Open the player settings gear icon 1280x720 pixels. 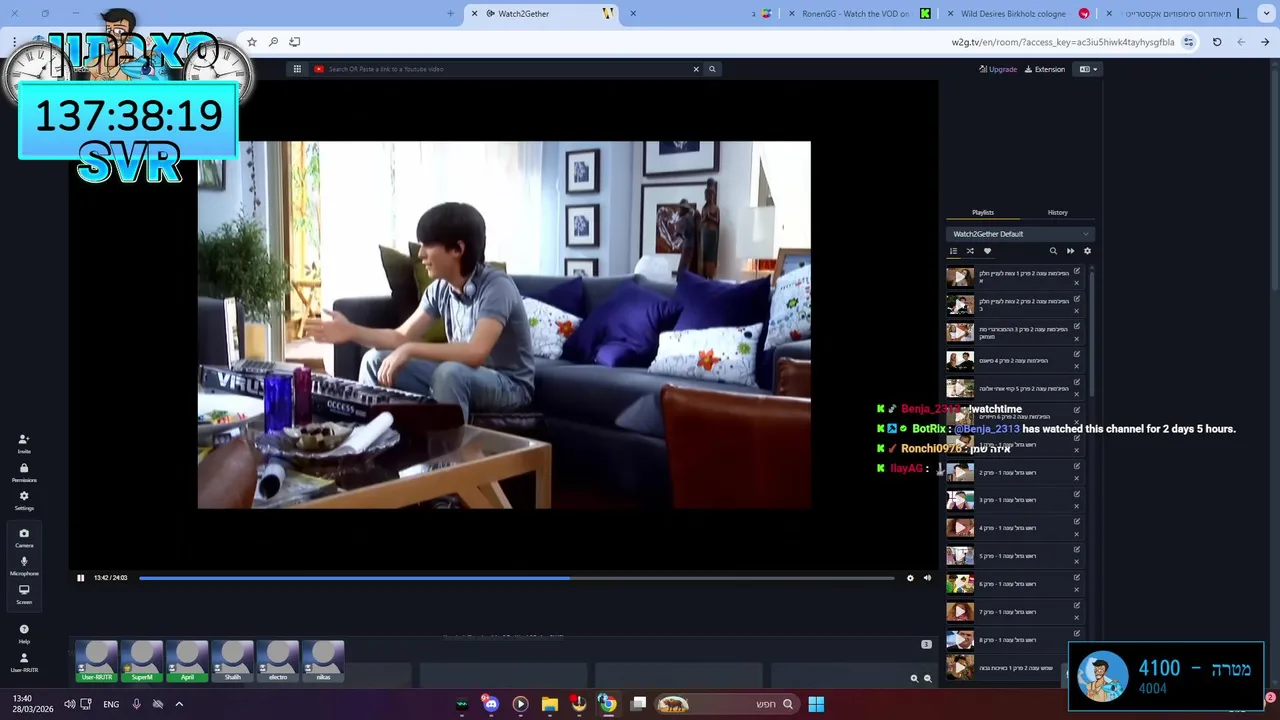910,578
